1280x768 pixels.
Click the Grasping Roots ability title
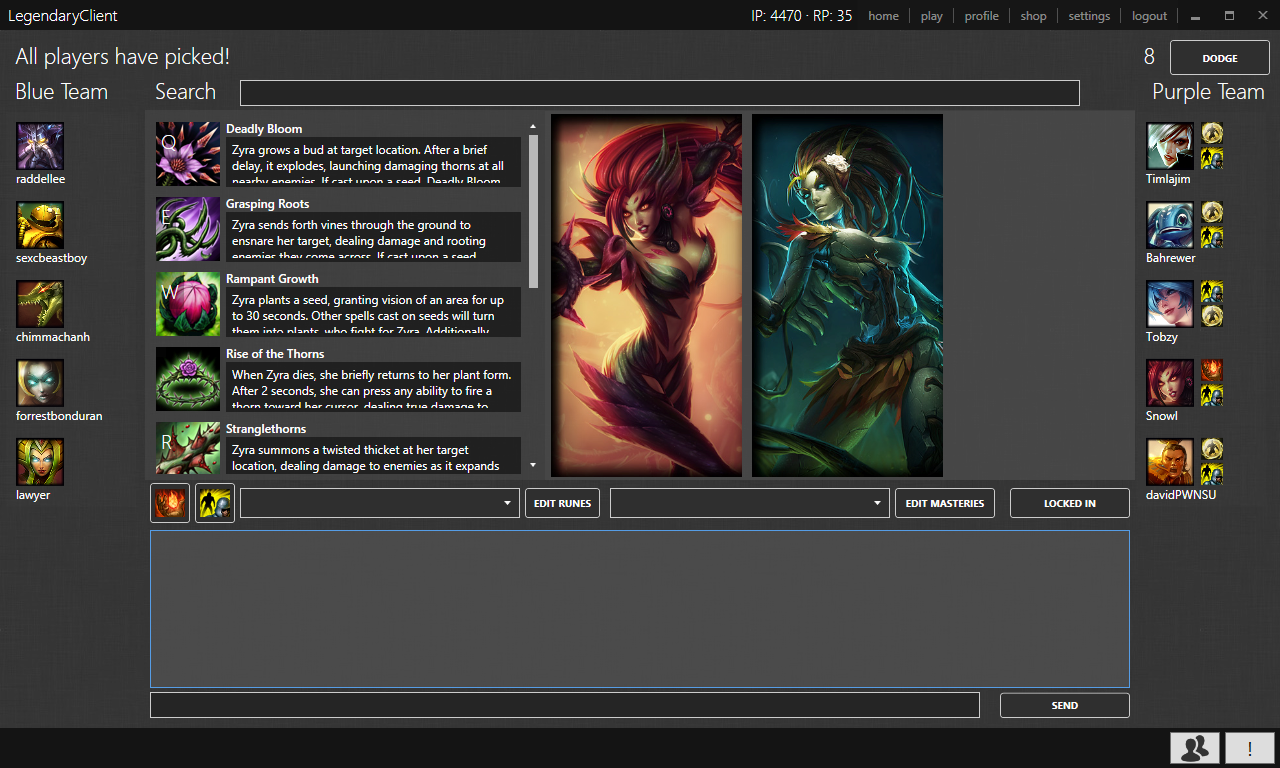click(x=267, y=204)
